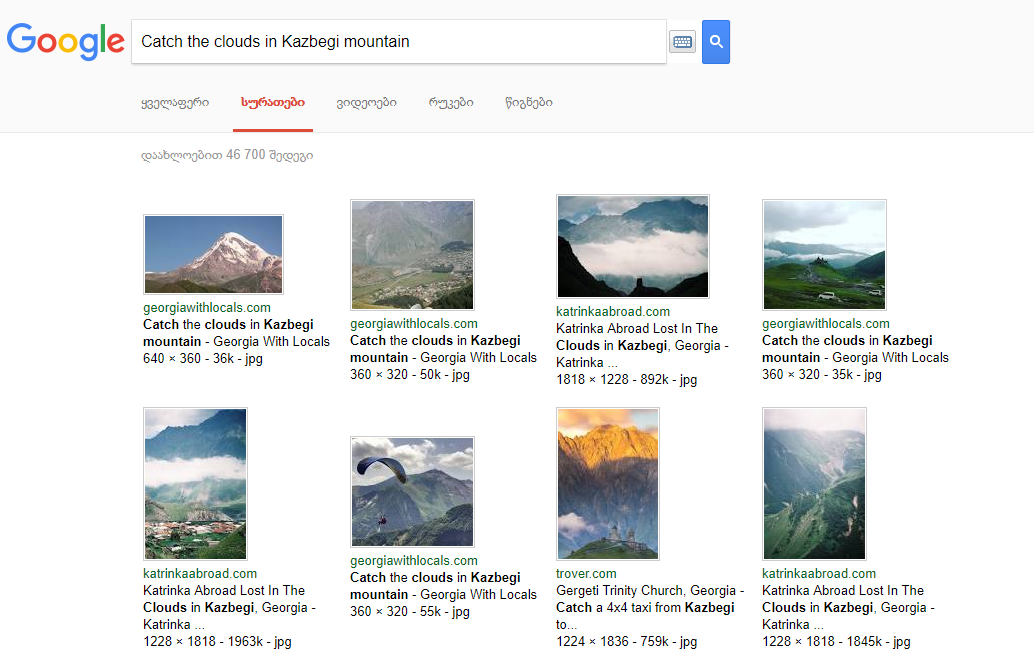Screen dimensions: 1034x657
Task: Open title link of 360 × 320 35k result
Action: pyautogui.click(x=855, y=349)
